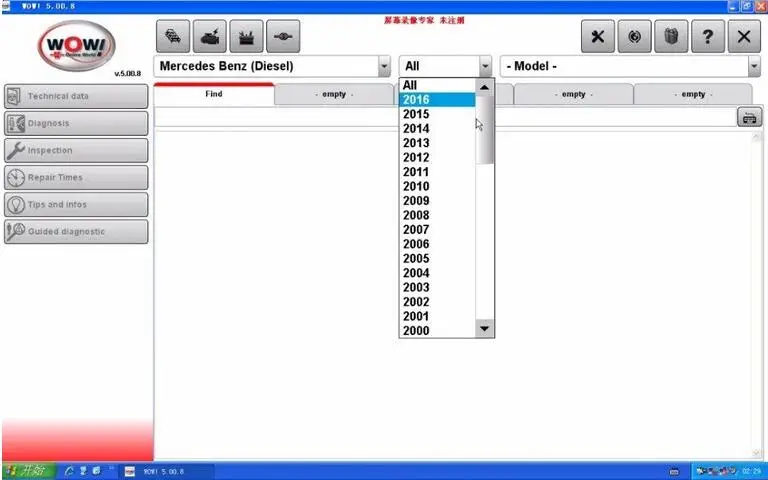
Task: Click the year list scrollbar thumb
Action: click(x=484, y=130)
